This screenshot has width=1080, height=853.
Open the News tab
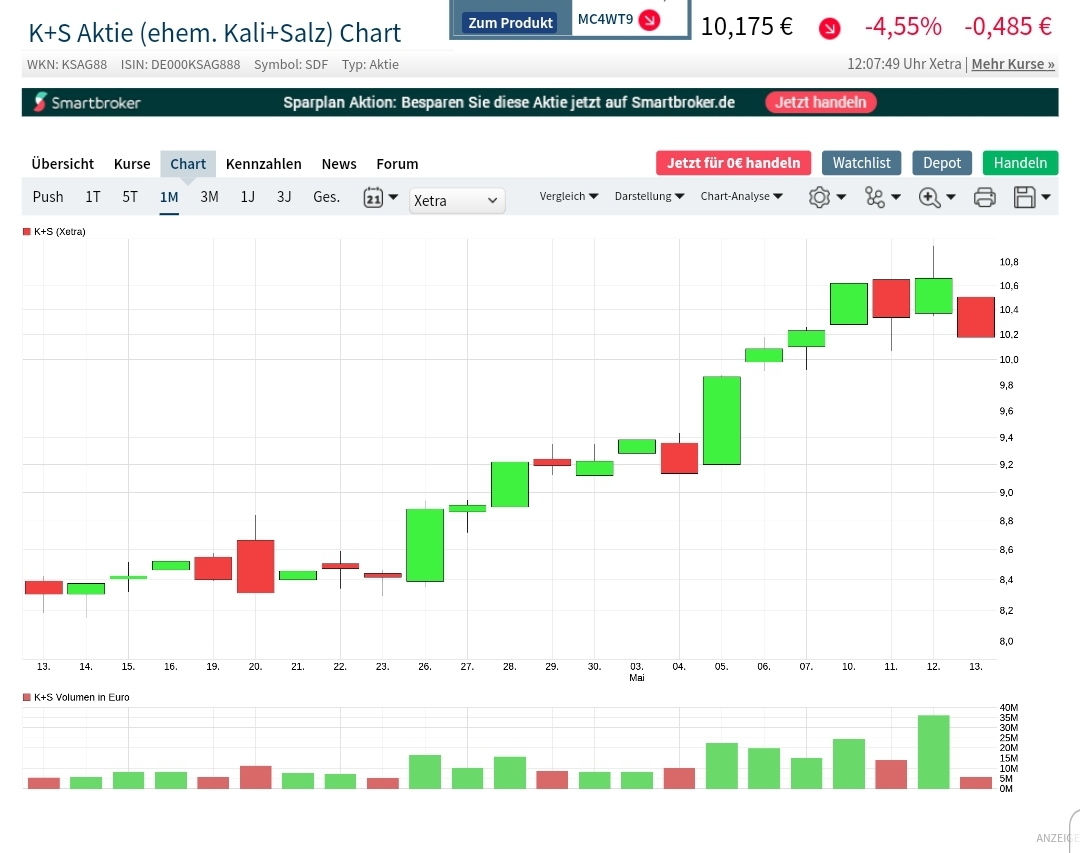[339, 164]
